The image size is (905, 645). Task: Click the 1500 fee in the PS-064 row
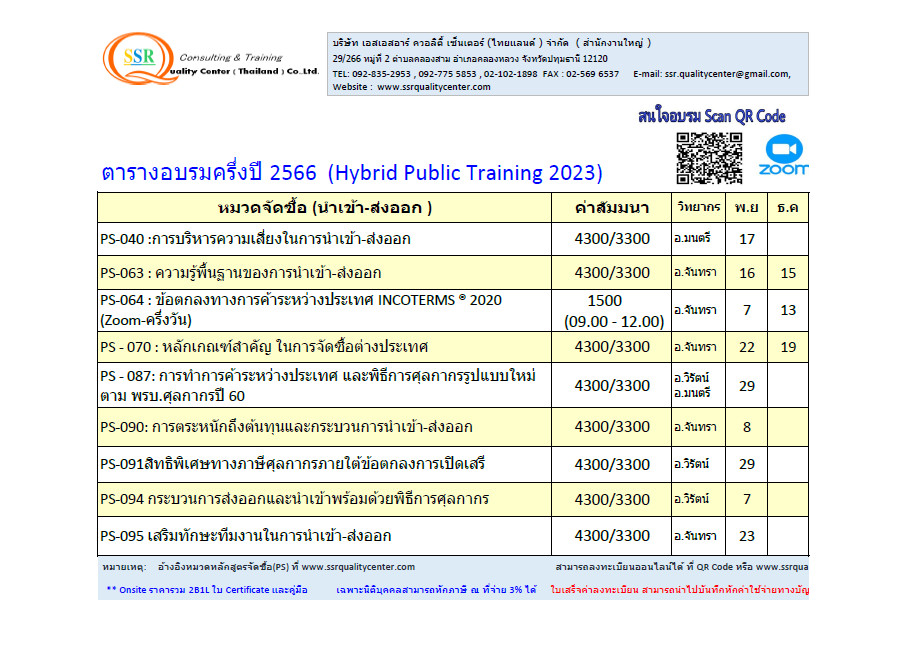[x=605, y=301]
